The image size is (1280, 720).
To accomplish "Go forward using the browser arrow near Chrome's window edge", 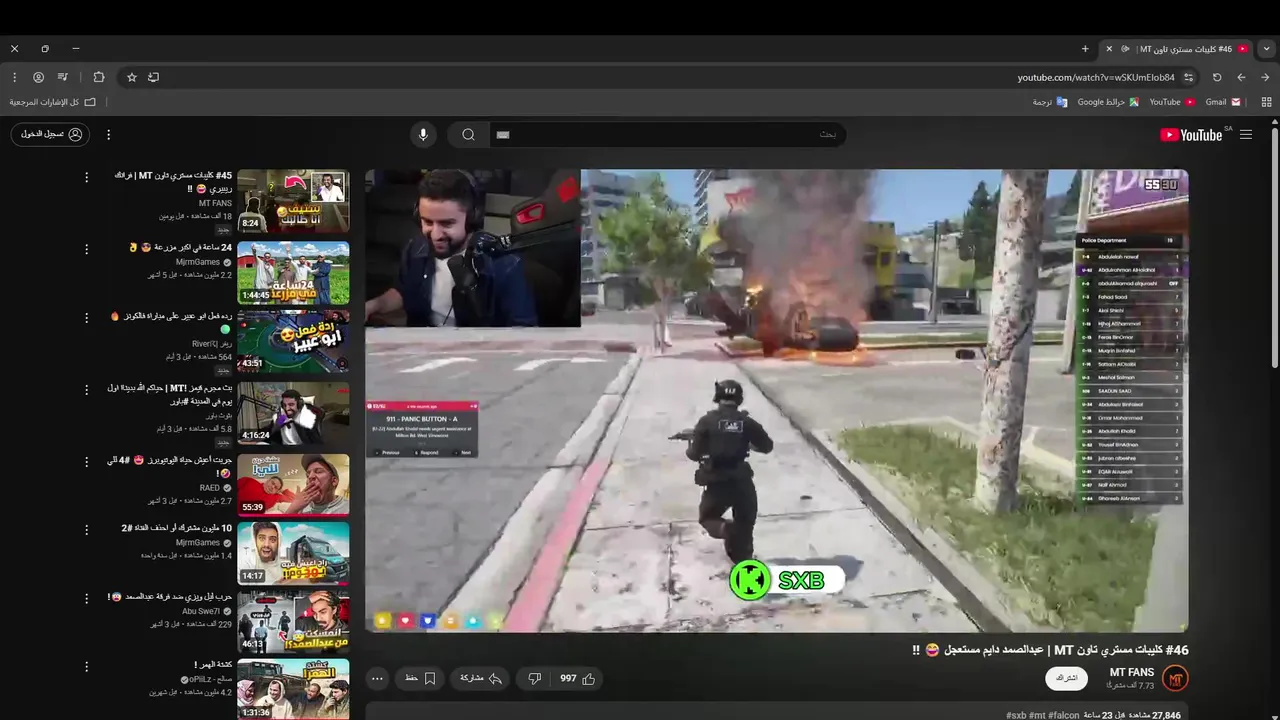I will click(x=1265, y=77).
